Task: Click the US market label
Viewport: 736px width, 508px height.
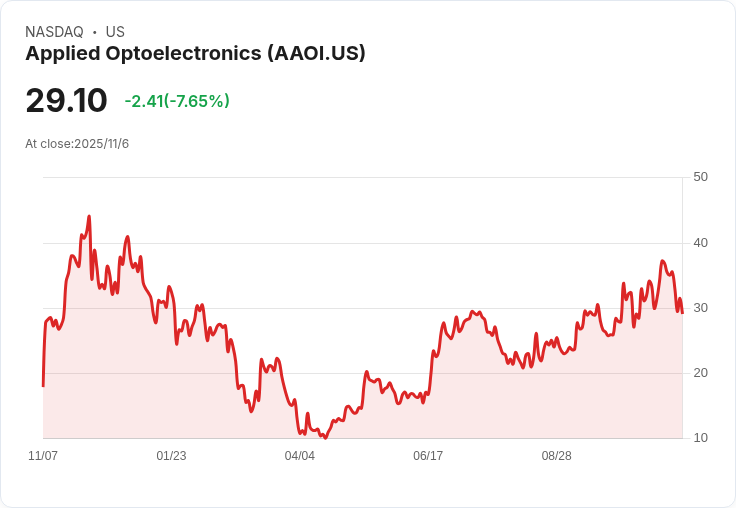Action: (x=115, y=32)
